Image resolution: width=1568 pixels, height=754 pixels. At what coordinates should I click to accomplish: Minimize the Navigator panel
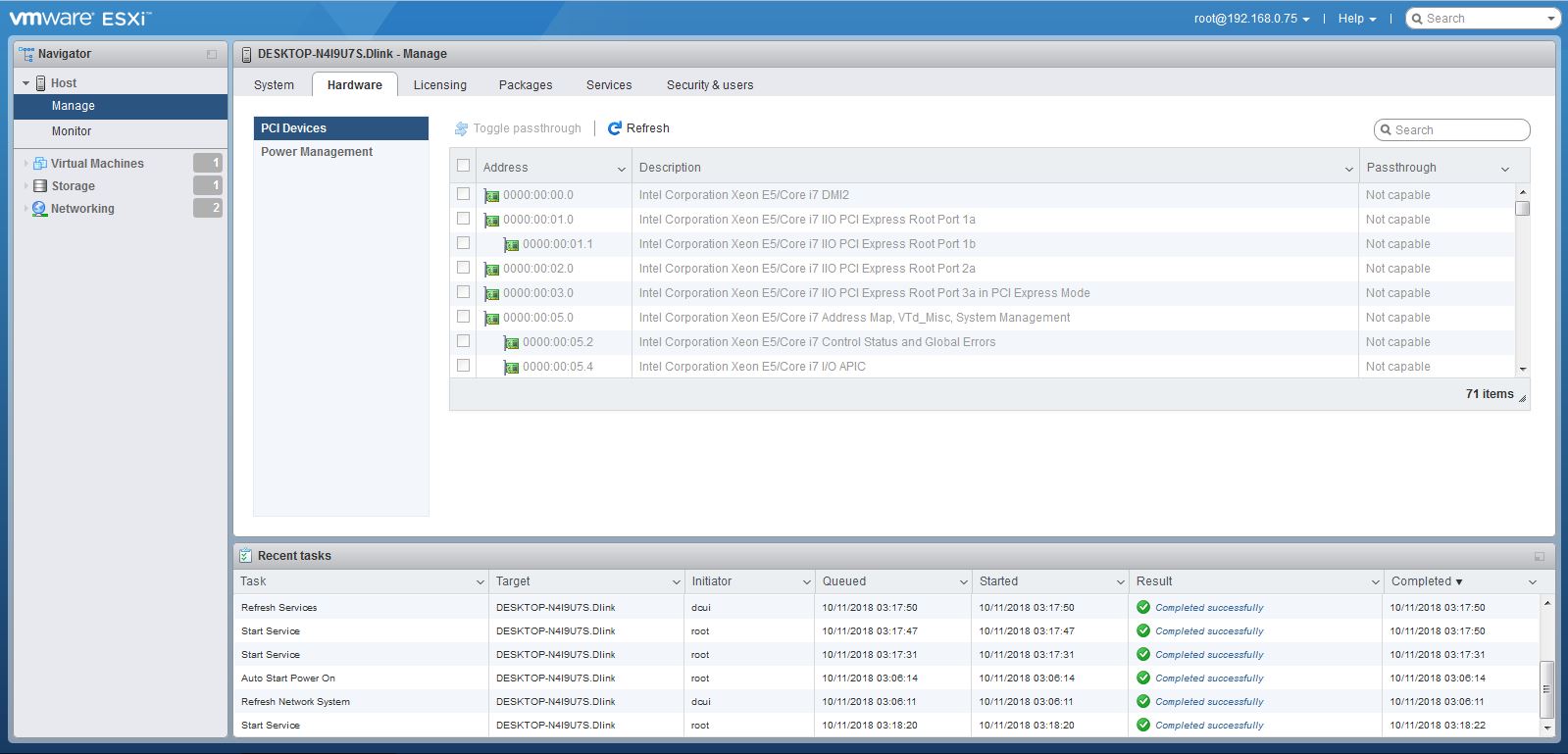point(212,55)
